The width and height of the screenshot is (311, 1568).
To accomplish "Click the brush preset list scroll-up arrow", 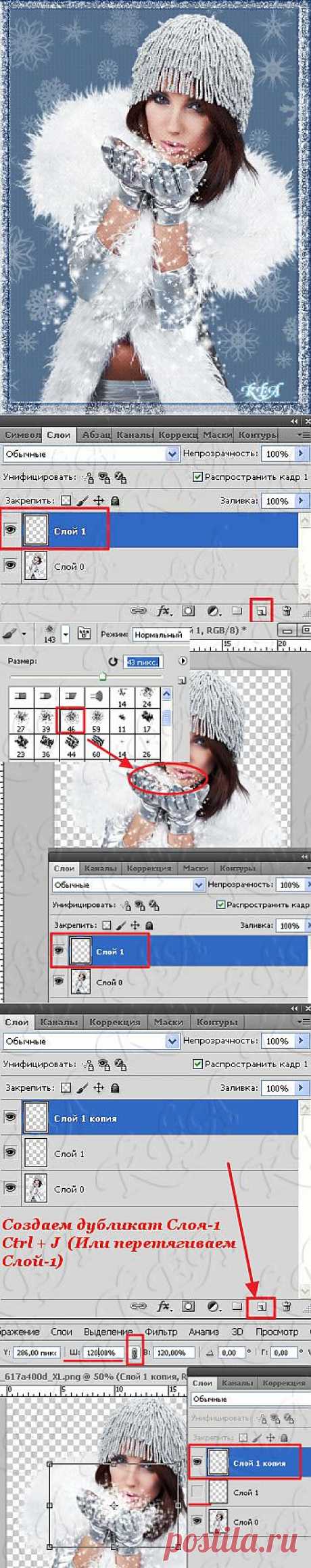I will click(x=166, y=693).
